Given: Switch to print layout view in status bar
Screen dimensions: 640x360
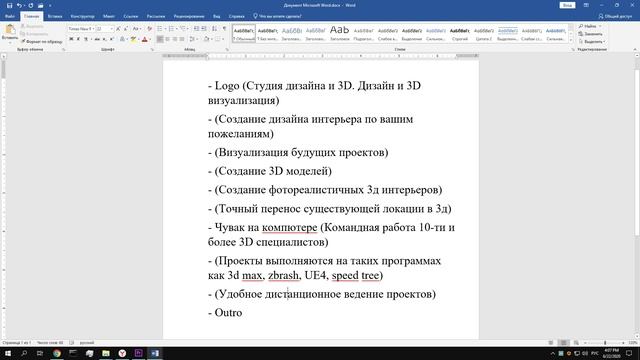Looking at the screenshot, I should pos(563,343).
